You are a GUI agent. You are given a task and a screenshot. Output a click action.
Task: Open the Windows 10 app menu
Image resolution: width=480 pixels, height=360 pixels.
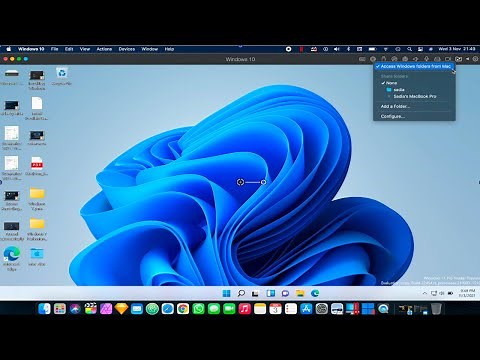point(31,49)
